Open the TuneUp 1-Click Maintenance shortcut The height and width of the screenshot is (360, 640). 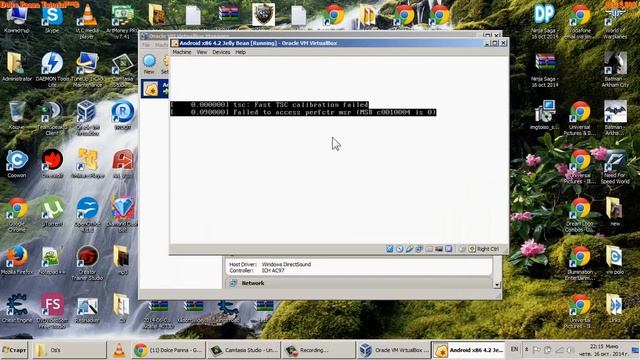[87, 69]
